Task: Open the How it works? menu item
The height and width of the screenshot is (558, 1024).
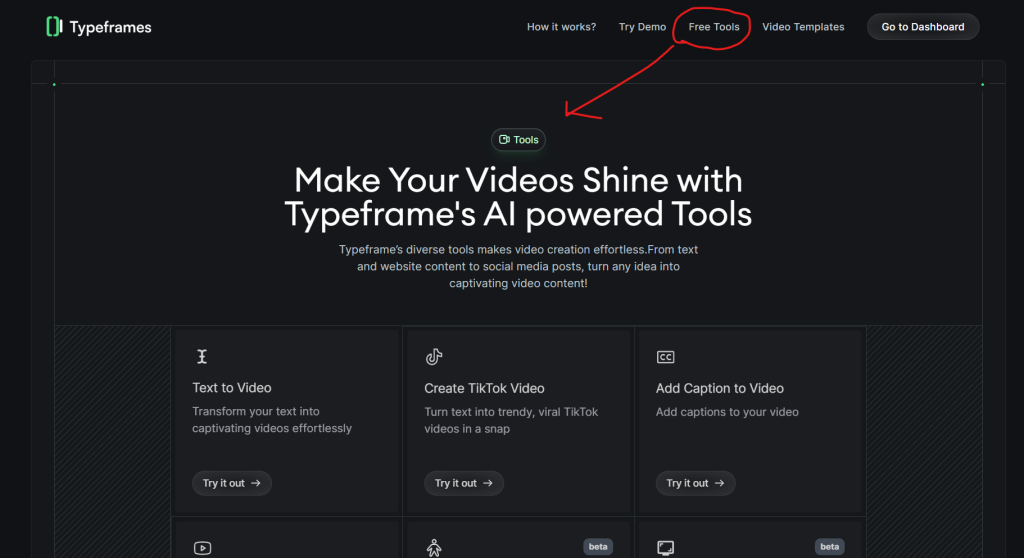Action: pyautogui.click(x=561, y=27)
